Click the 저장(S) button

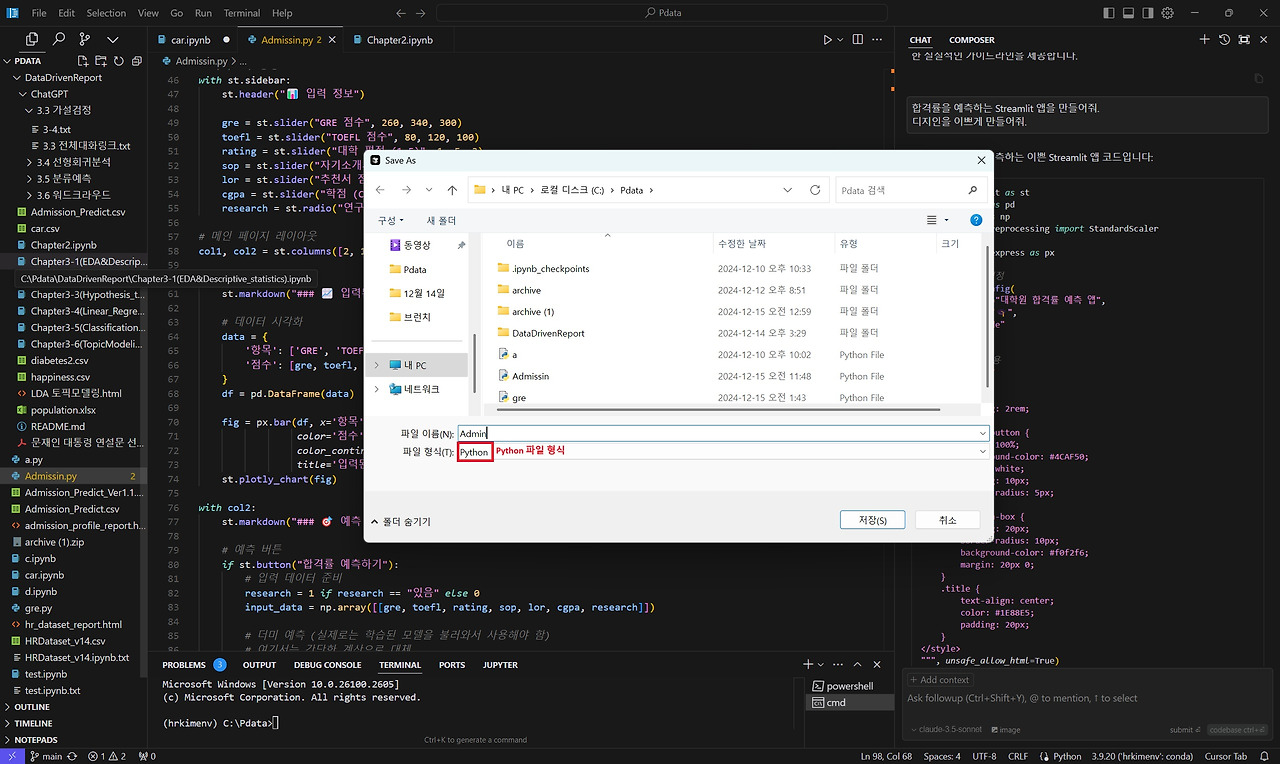click(x=873, y=520)
